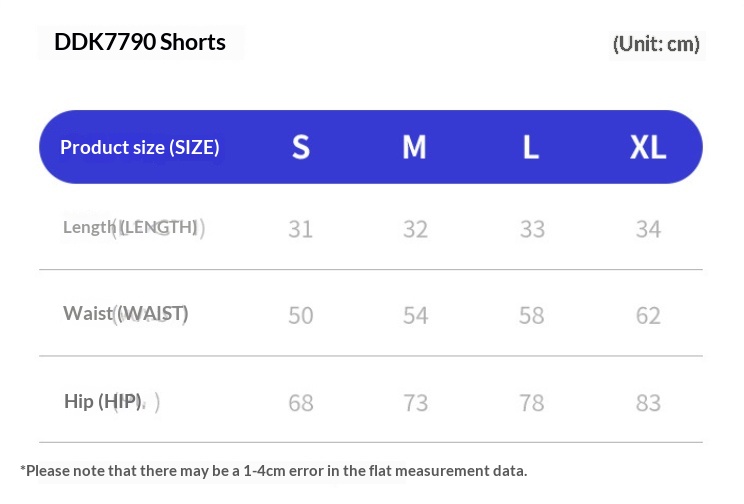Click waist value 58 for size L

pyautogui.click(x=531, y=316)
